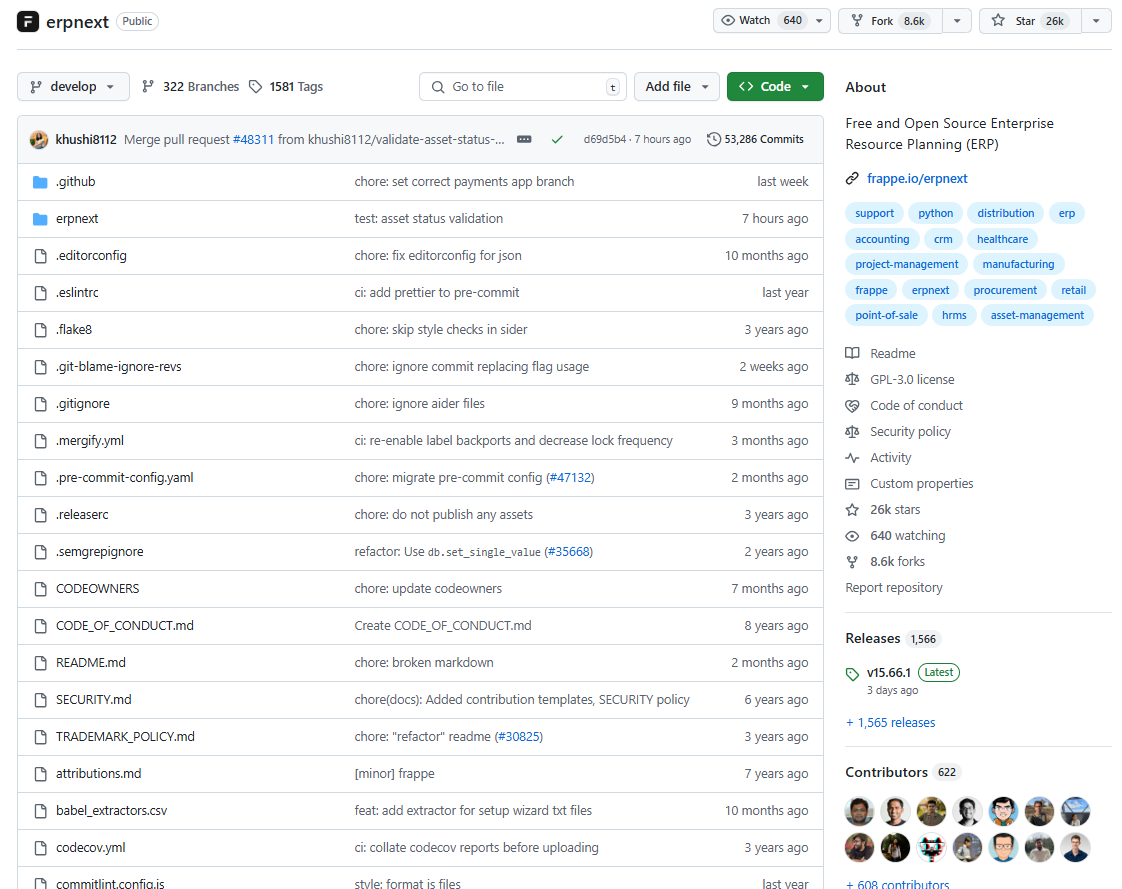Click the pulse icon beside Activity

point(852,458)
